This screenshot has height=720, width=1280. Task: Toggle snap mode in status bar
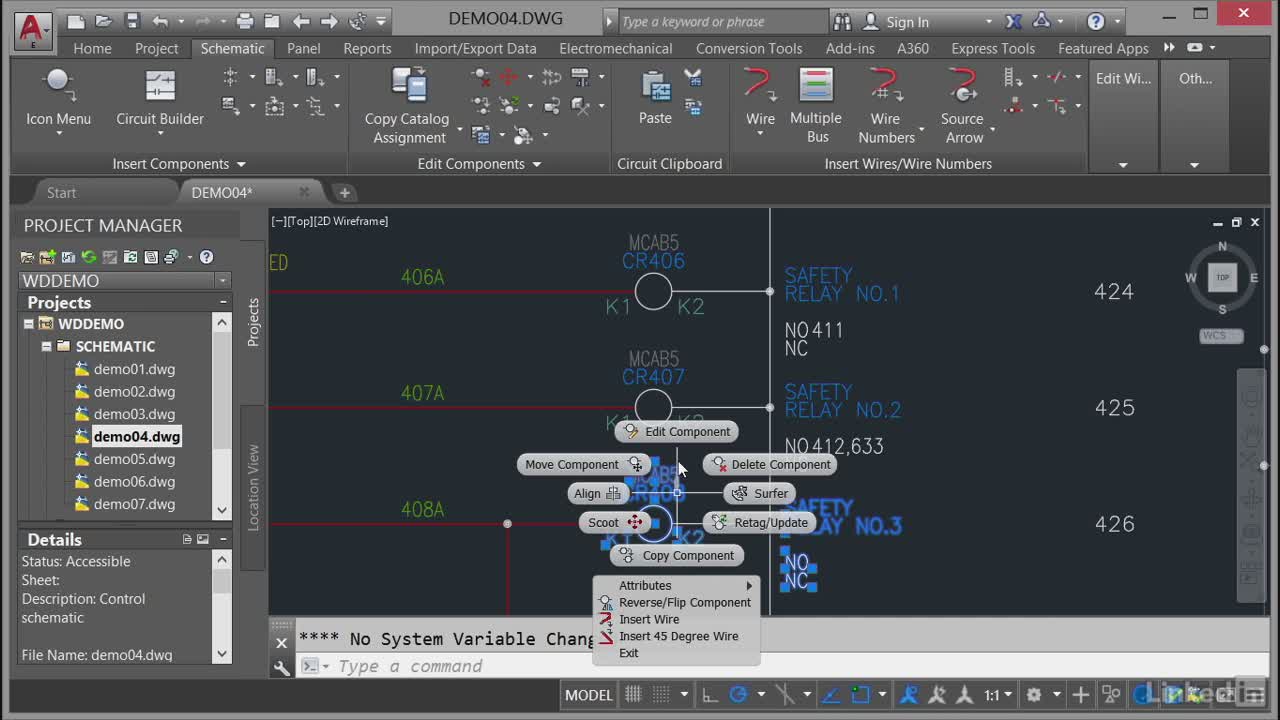661,694
